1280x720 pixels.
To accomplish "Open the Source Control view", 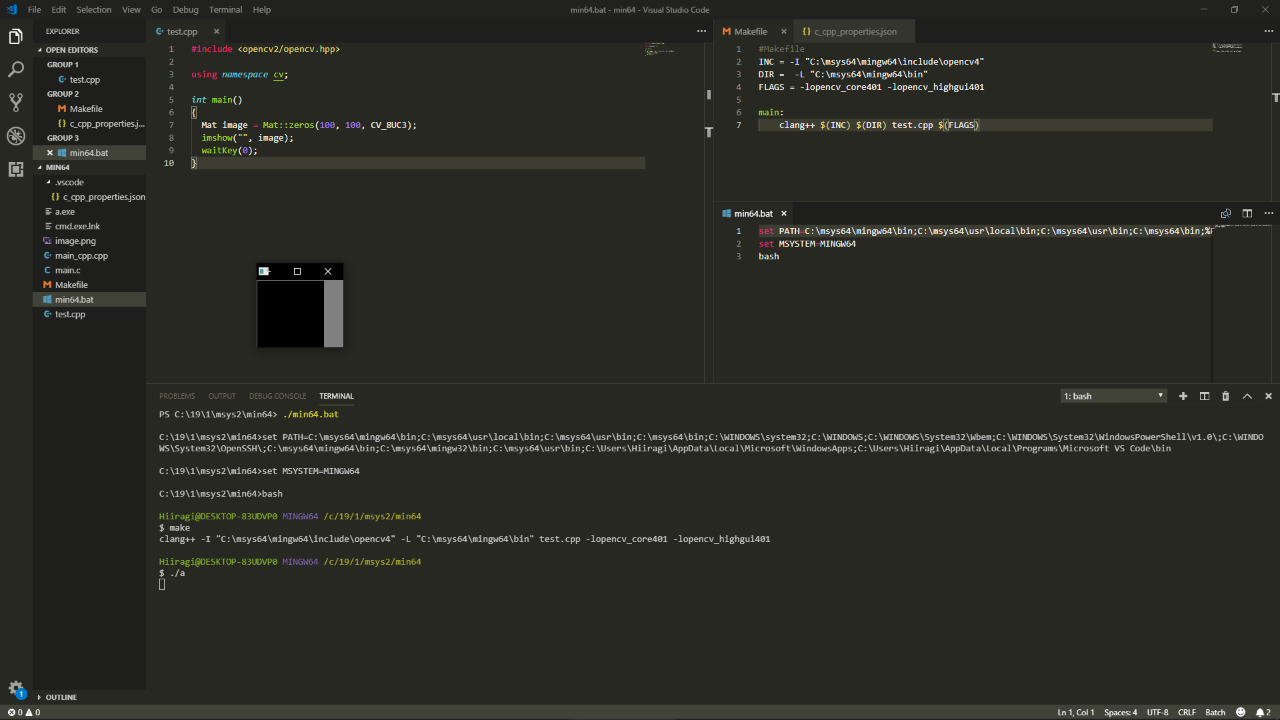I will [16, 103].
